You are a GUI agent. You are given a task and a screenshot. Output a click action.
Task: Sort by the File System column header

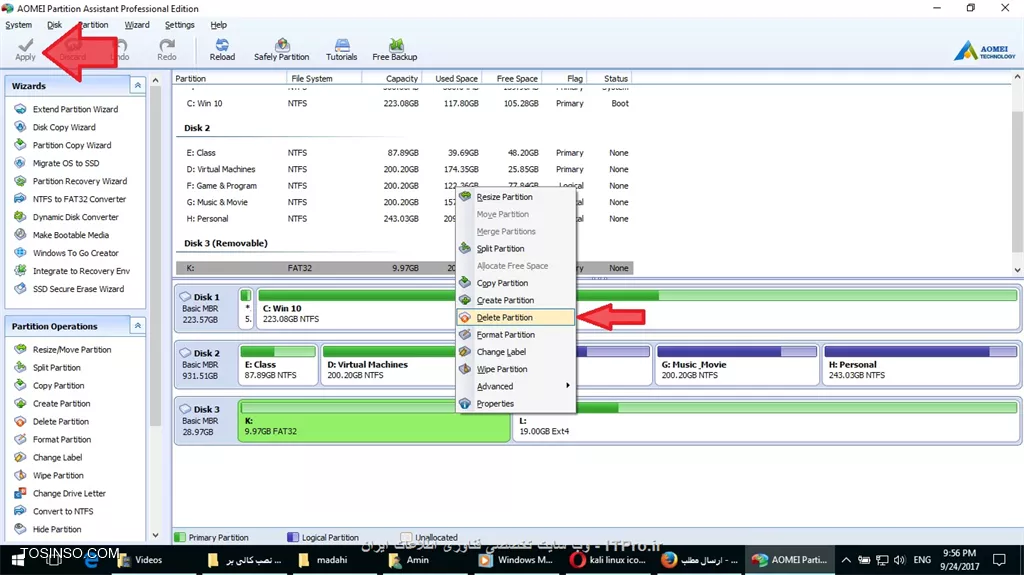coord(324,78)
